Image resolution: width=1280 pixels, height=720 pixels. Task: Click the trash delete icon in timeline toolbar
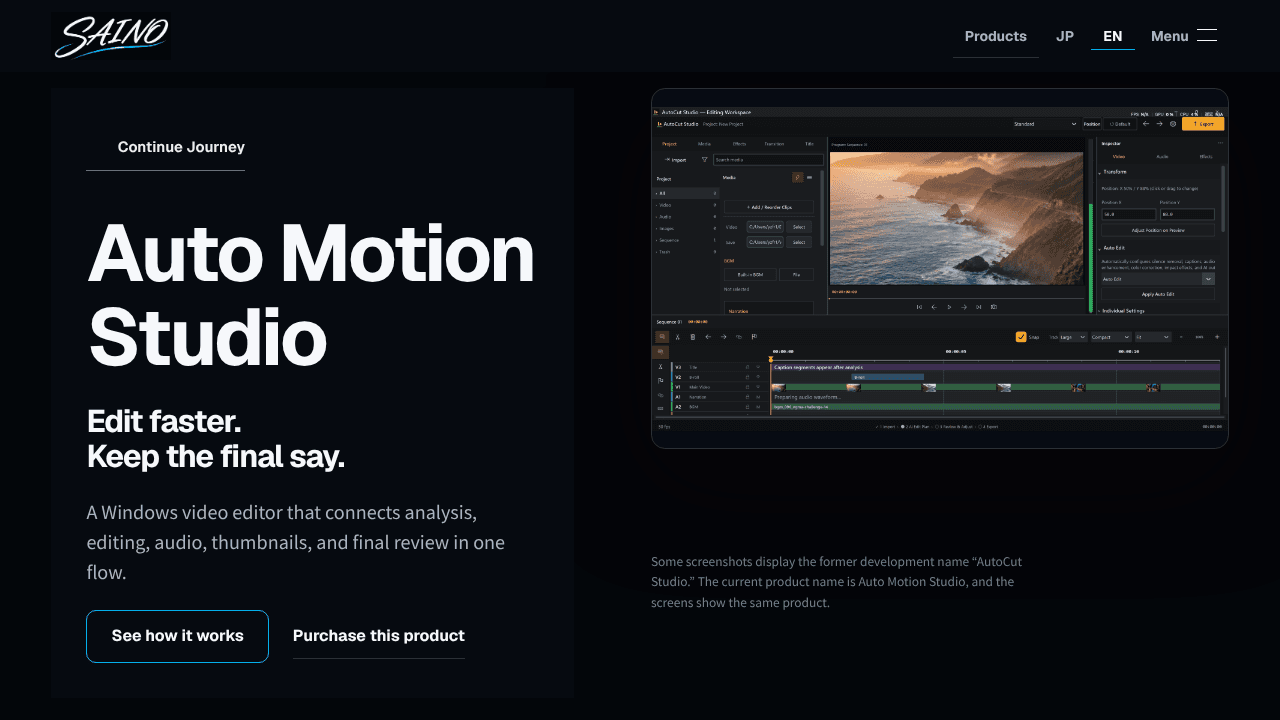[693, 337]
